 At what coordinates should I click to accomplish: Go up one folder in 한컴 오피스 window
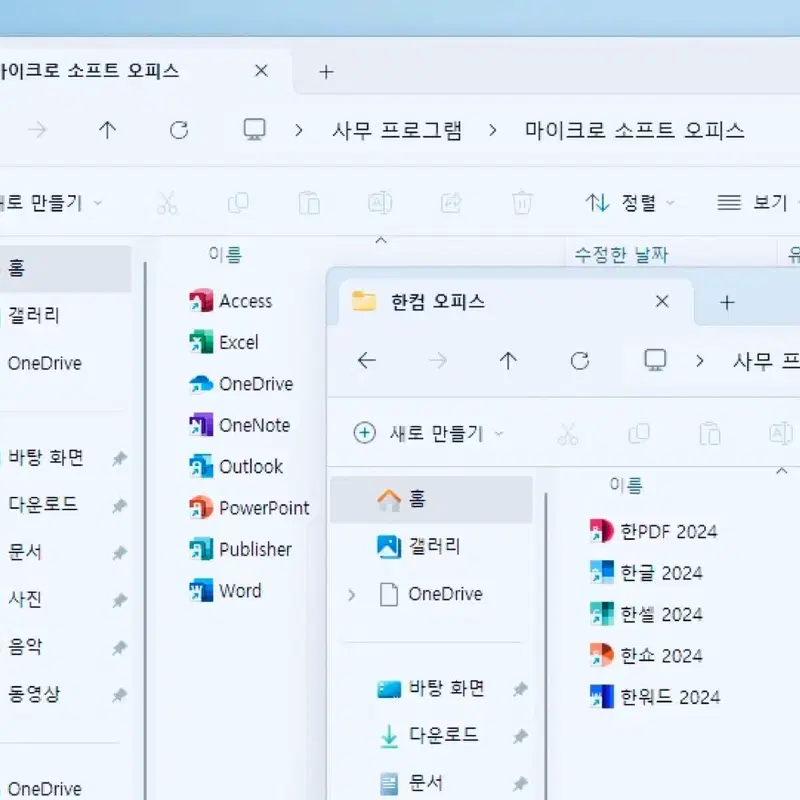(508, 361)
